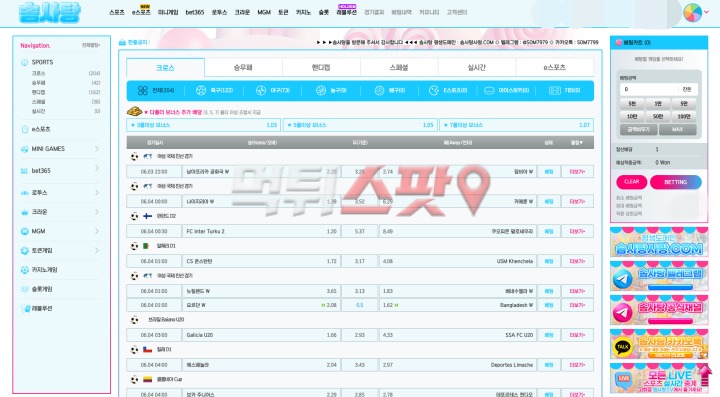
Task: Click the MGM sidebar icon
Action: (24, 231)
